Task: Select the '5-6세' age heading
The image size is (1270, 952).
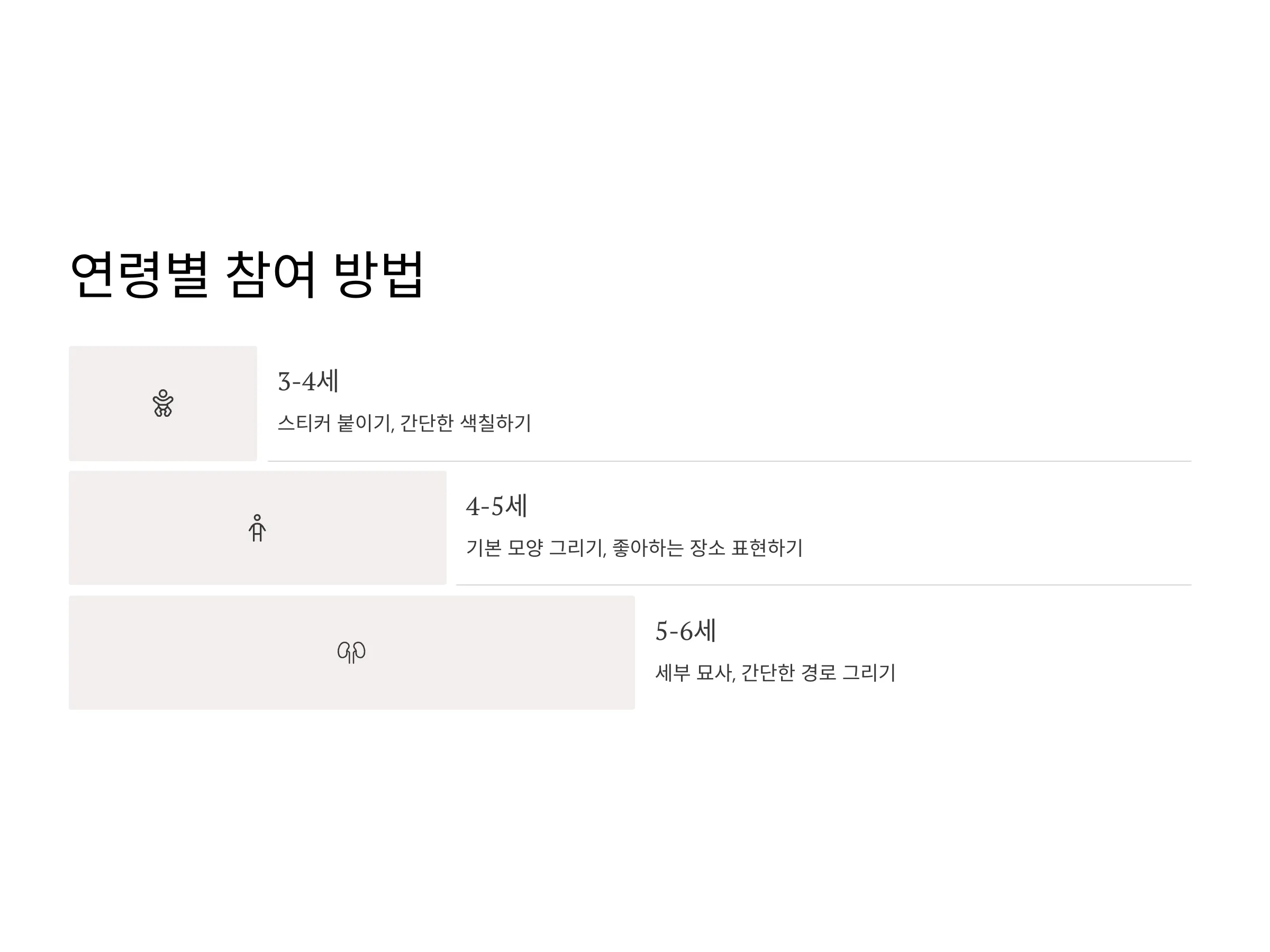Action: 685,630
